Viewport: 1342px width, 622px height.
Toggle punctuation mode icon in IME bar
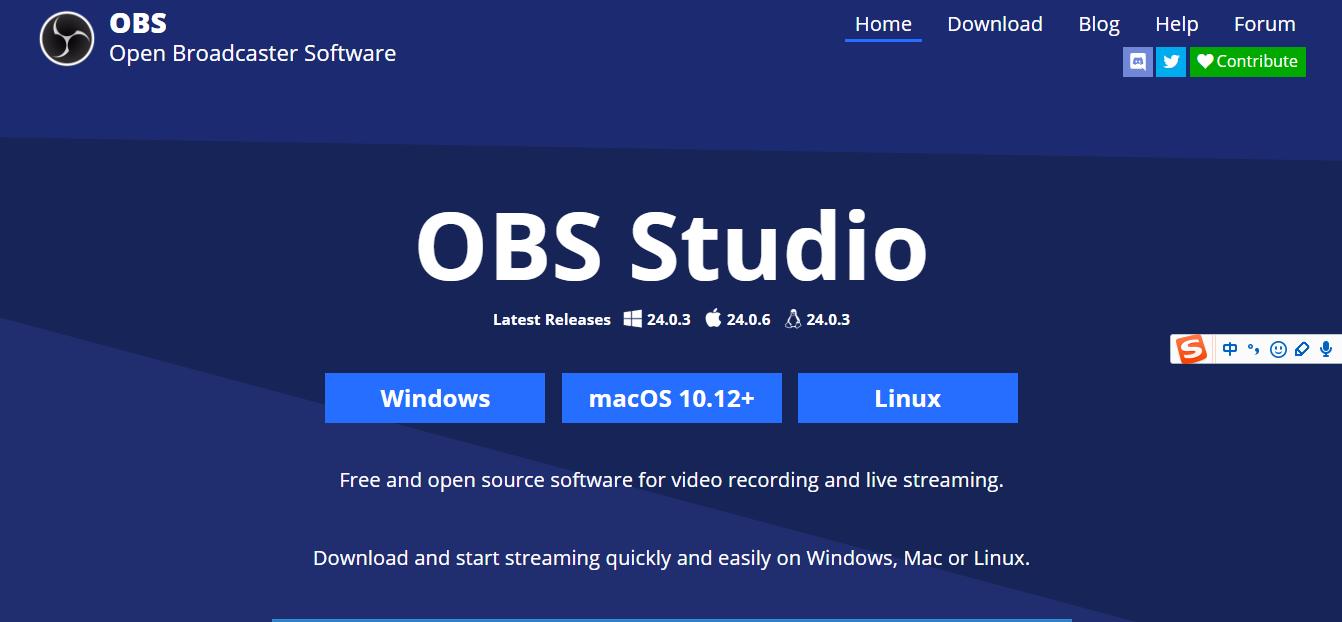(x=1253, y=349)
